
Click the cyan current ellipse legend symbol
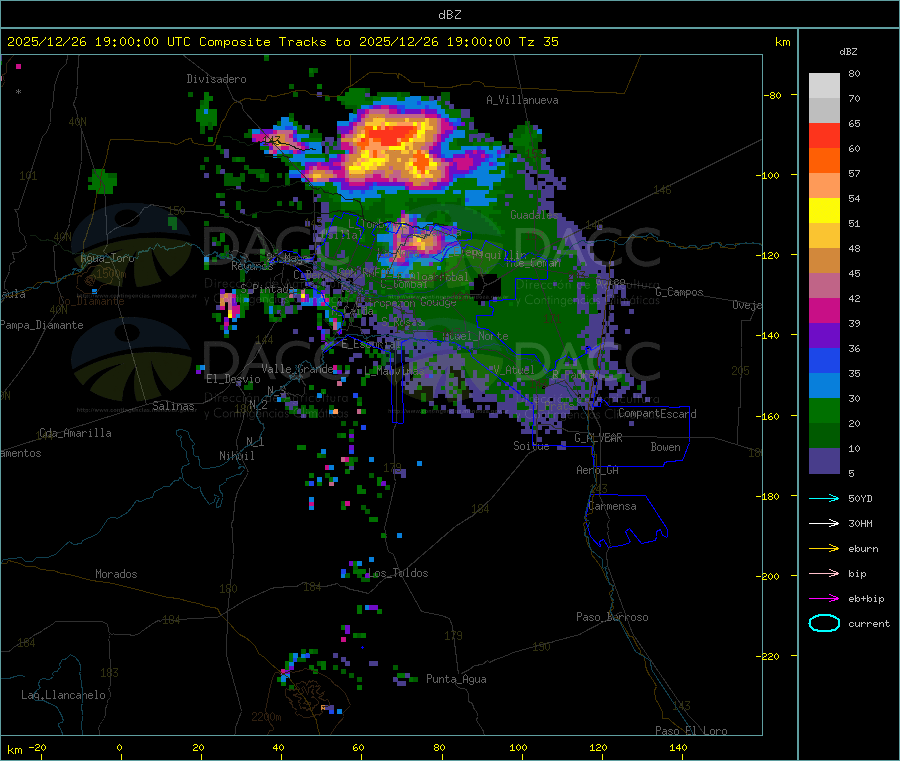pyautogui.click(x=824, y=623)
